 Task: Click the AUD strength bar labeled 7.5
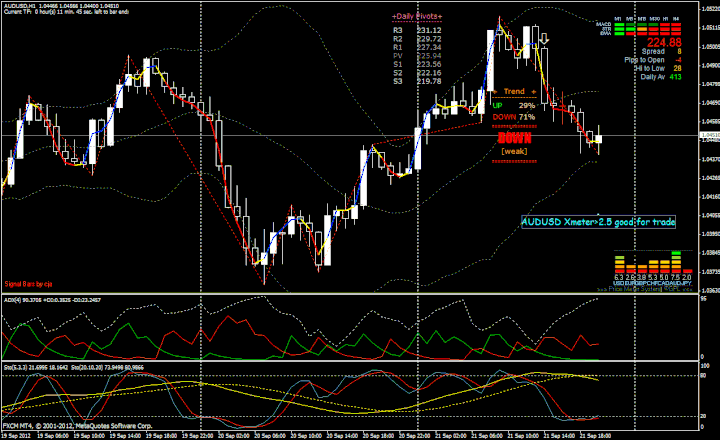(x=676, y=263)
